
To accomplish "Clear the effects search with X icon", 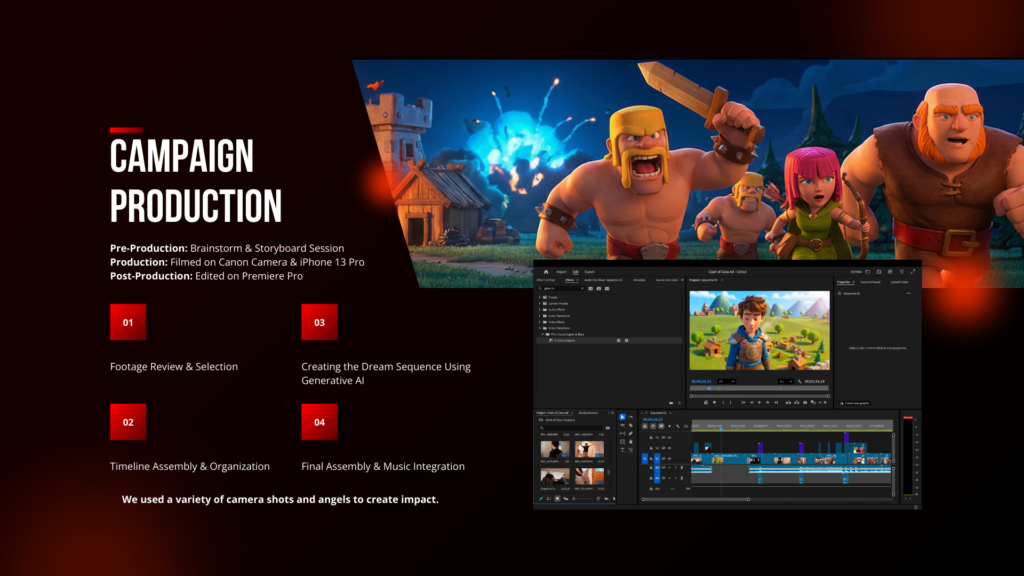I will [580, 288].
